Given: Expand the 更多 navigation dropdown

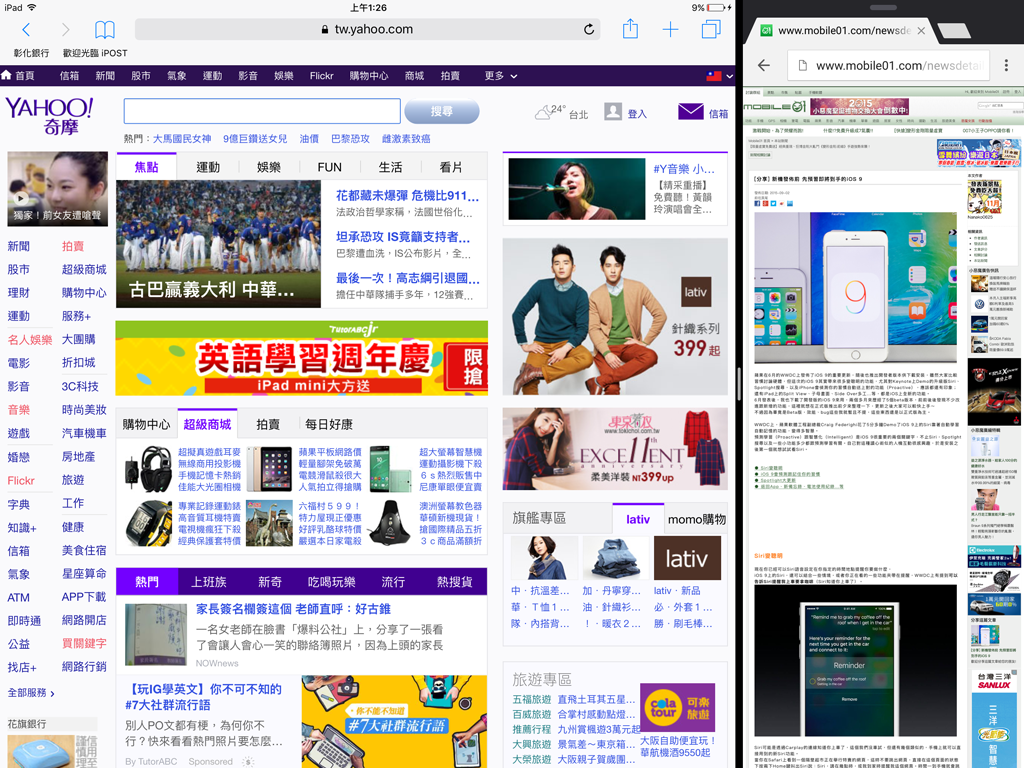Looking at the screenshot, I should coord(501,76).
